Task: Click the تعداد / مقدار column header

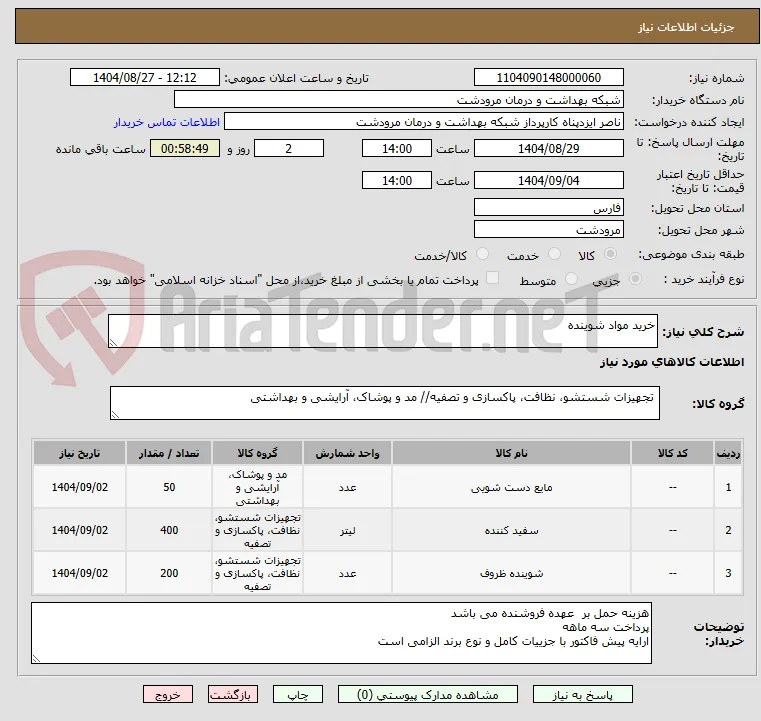Action: point(168,453)
